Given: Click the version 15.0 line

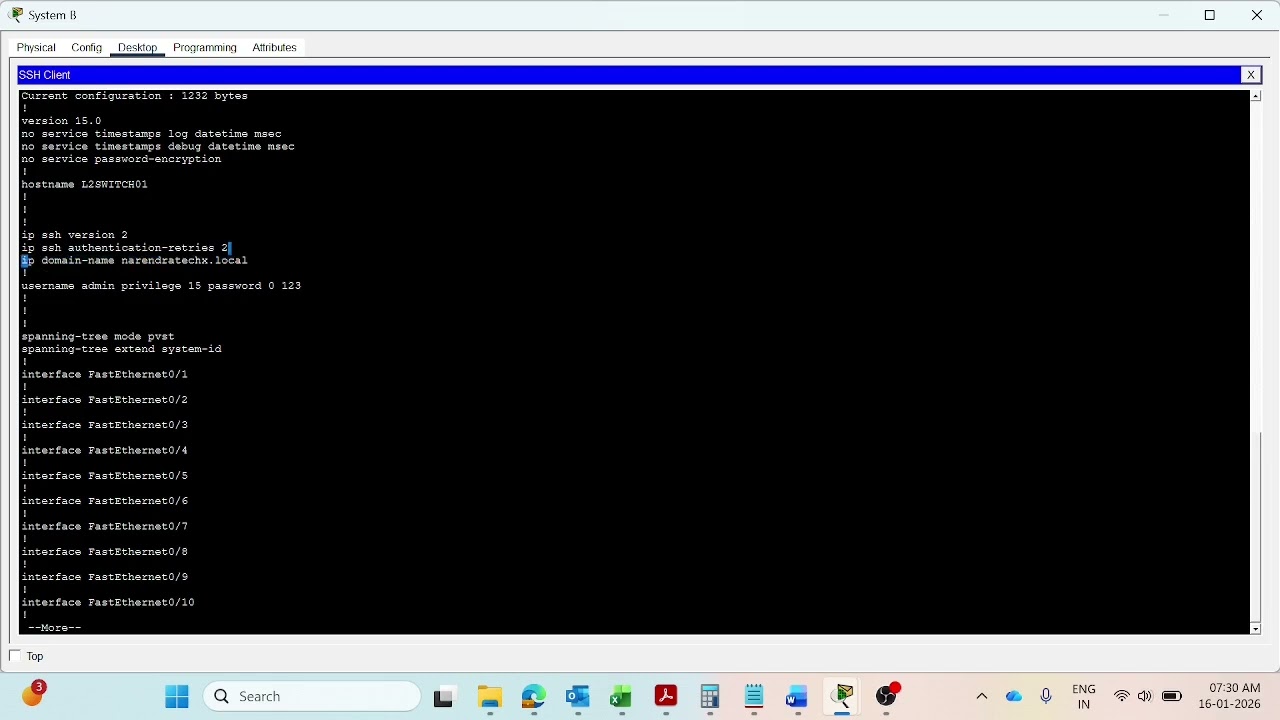Looking at the screenshot, I should coord(61,121).
